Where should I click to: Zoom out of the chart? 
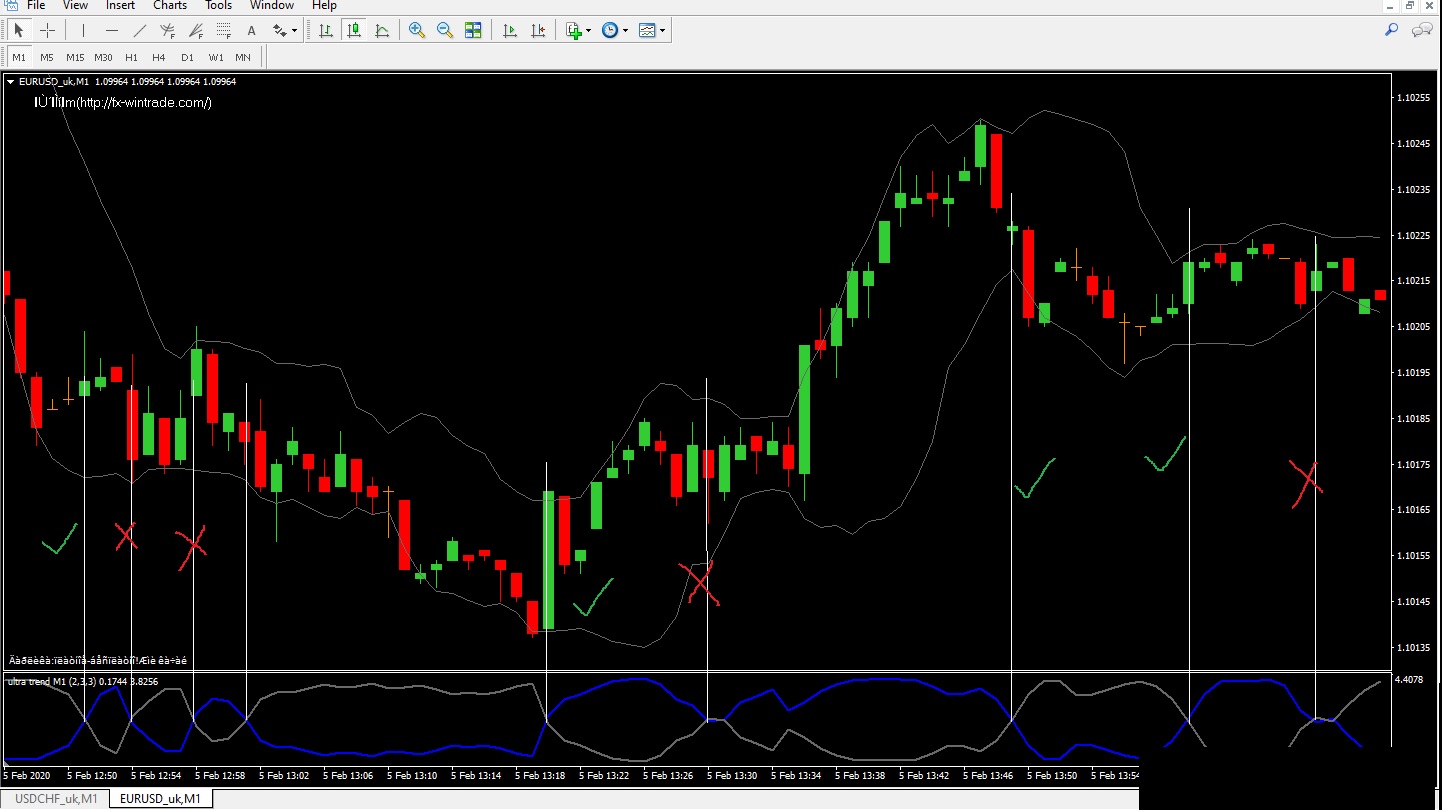pos(445,30)
